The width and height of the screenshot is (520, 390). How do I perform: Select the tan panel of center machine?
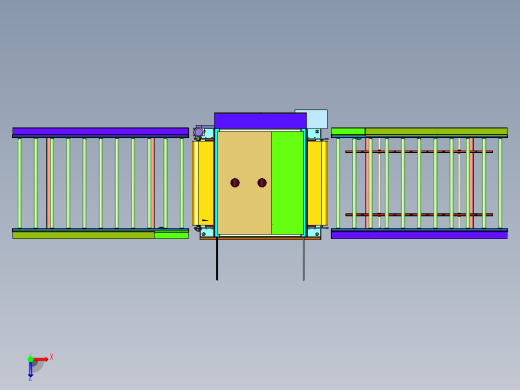(x=245, y=183)
